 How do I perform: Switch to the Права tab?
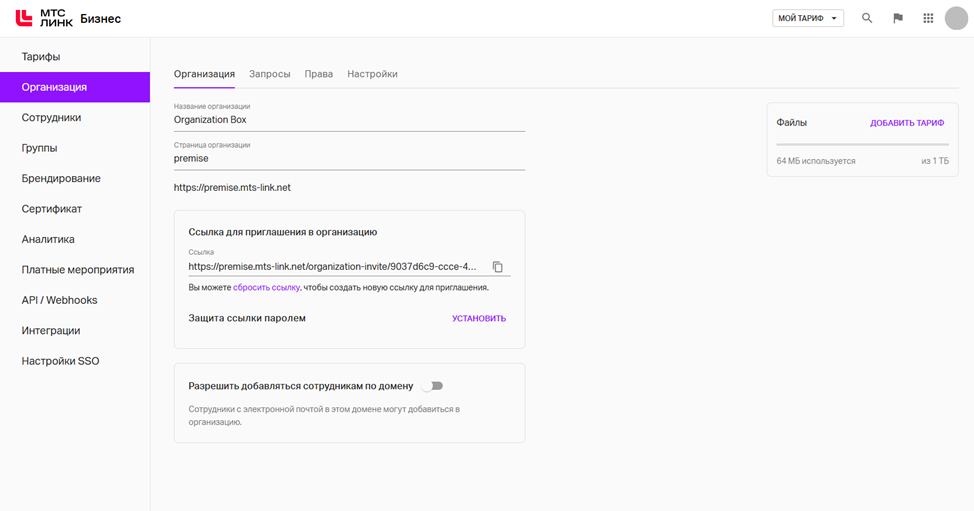[x=319, y=74]
